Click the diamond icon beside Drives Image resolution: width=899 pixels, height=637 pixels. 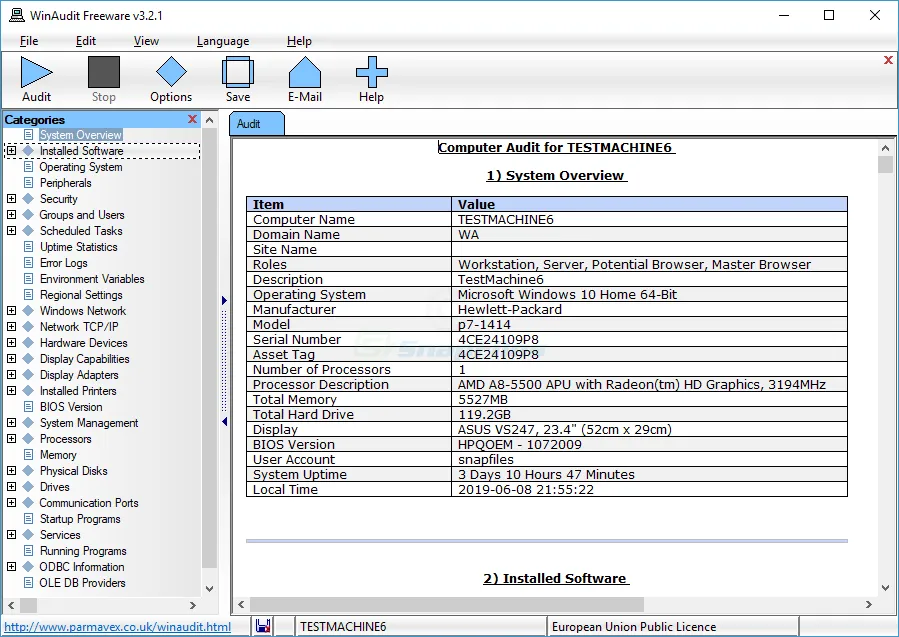(28, 487)
